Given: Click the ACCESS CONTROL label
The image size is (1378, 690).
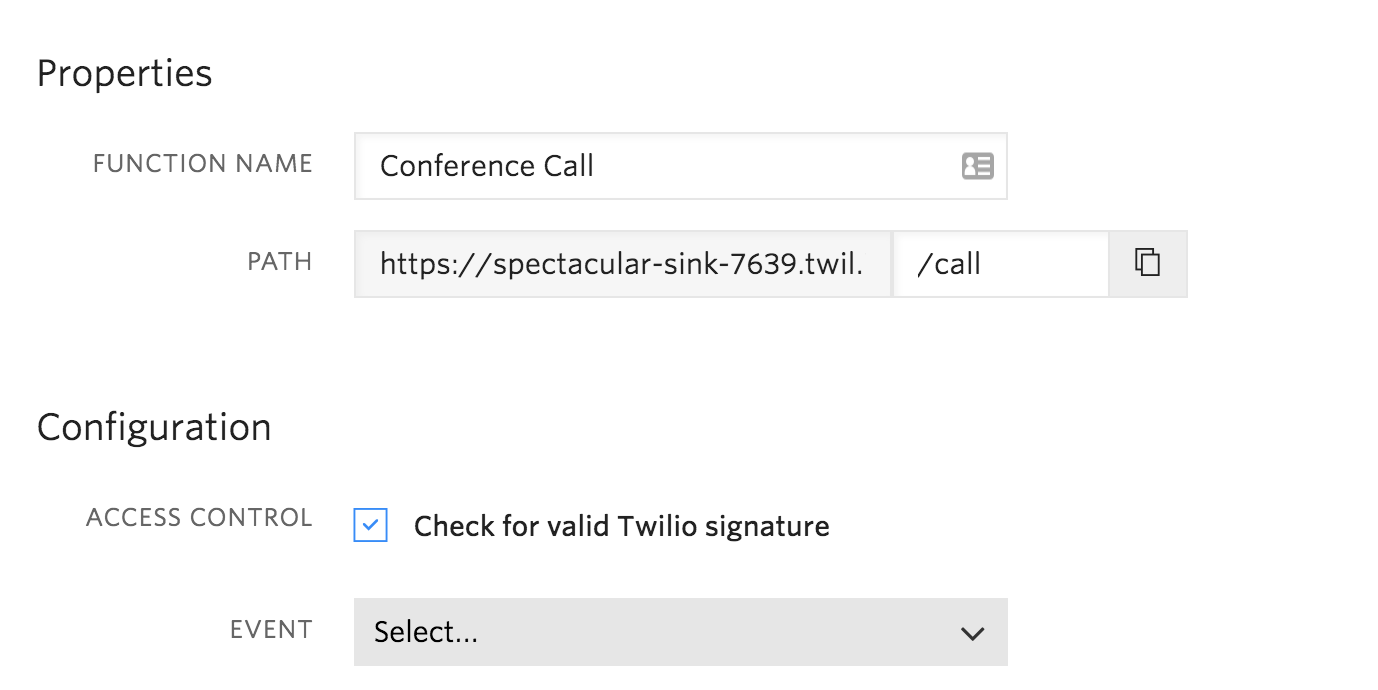Looking at the screenshot, I should click(199, 518).
